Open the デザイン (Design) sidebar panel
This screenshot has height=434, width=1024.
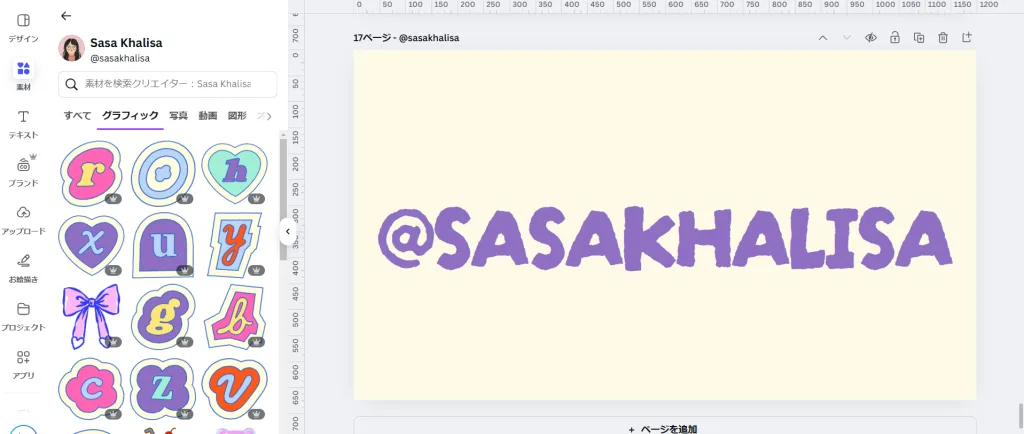tap(23, 27)
